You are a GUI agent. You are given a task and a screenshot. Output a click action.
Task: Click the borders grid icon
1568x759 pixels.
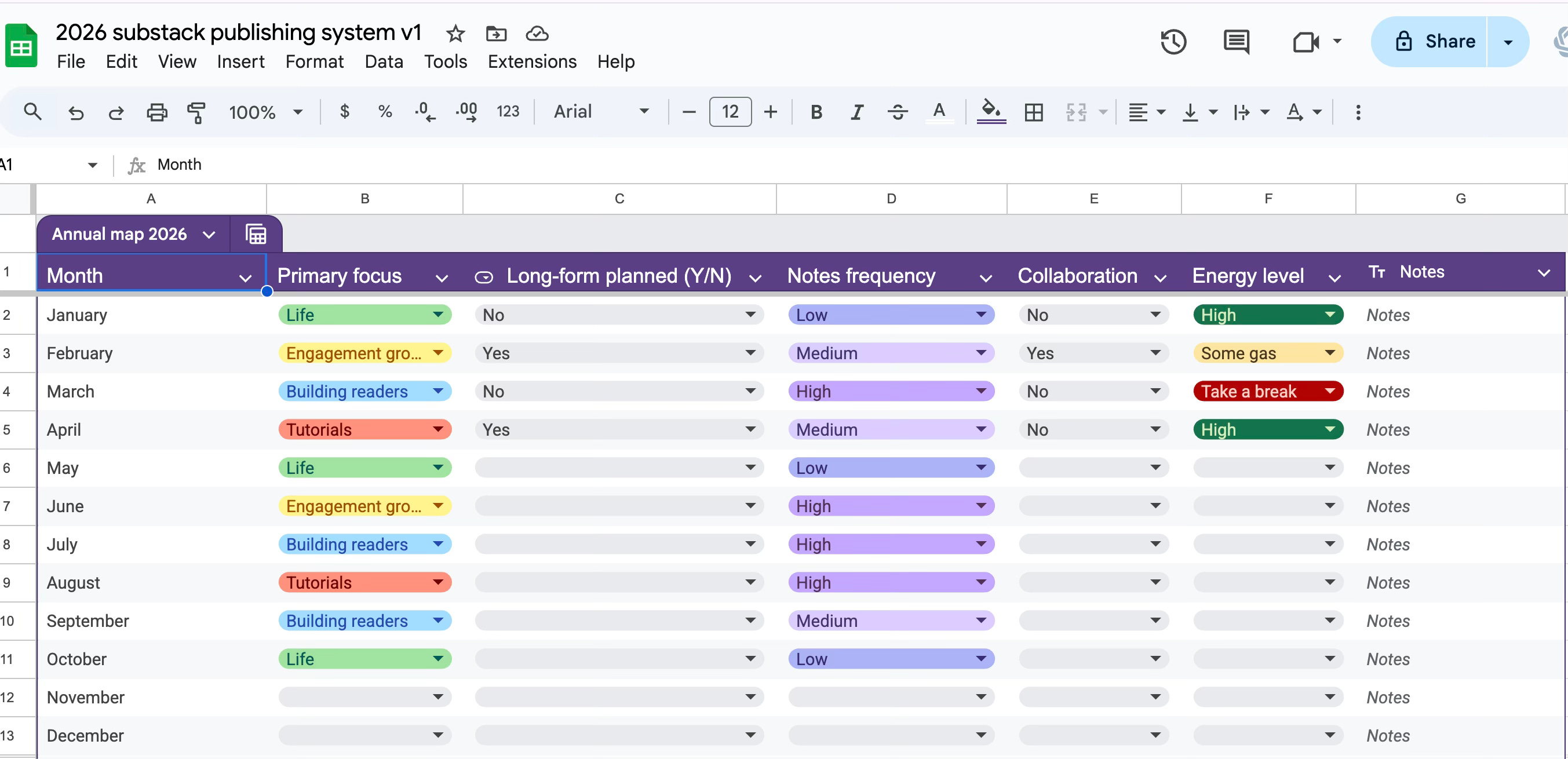[1034, 112]
